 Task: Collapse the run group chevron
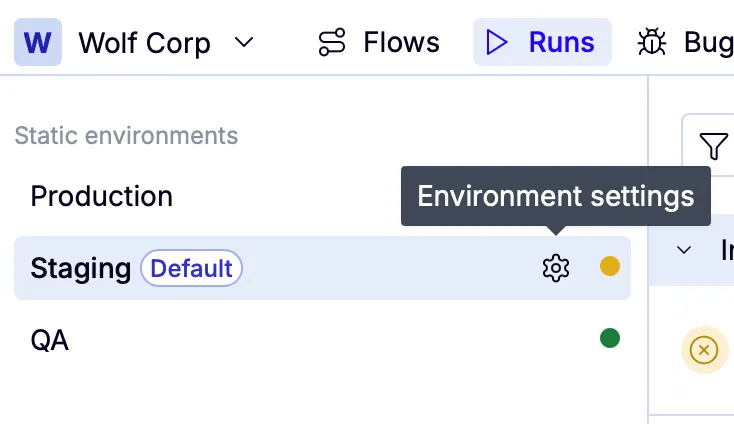point(685,250)
